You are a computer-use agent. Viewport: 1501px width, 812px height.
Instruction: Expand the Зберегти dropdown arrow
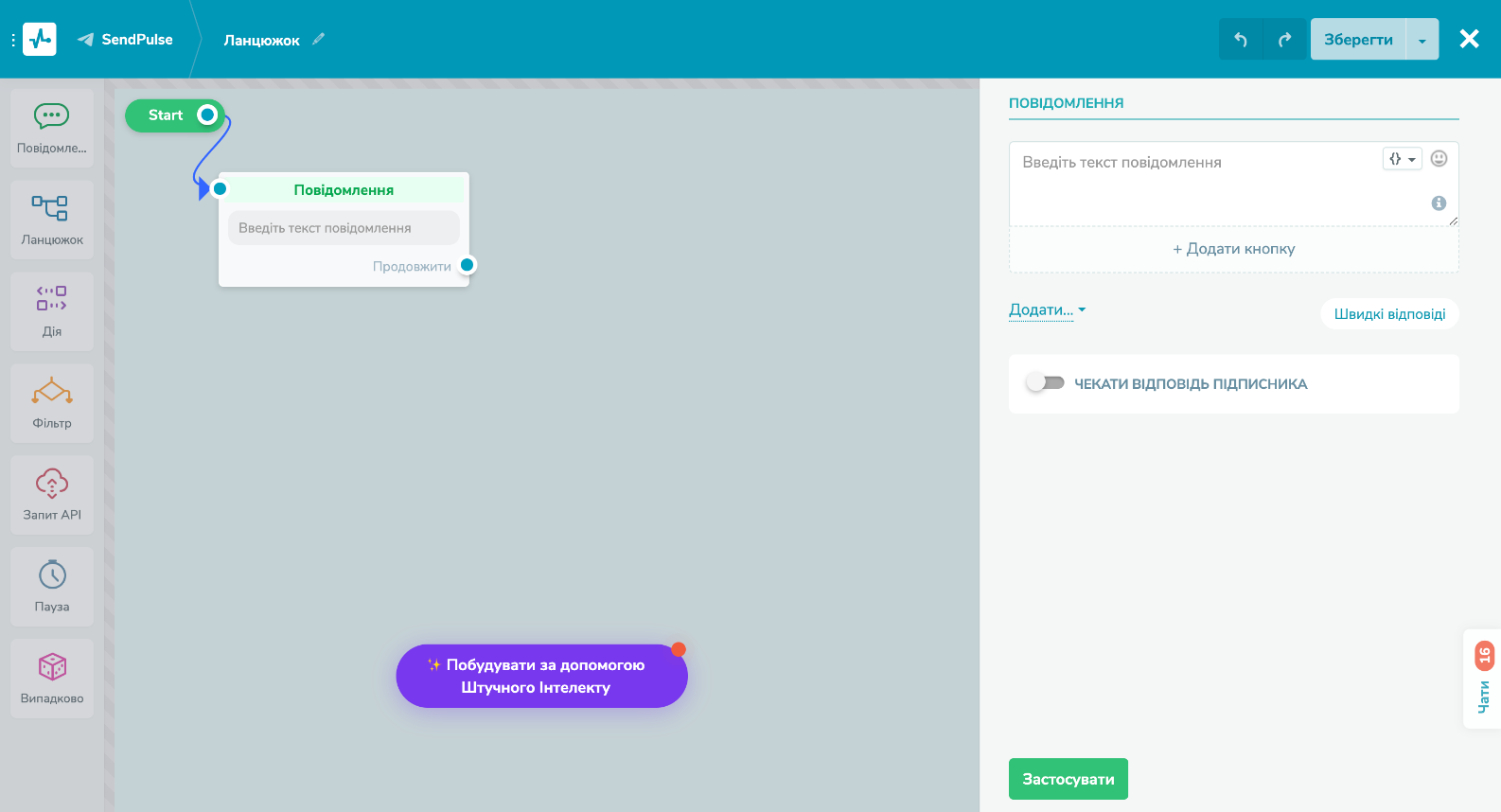pyautogui.click(x=1422, y=40)
